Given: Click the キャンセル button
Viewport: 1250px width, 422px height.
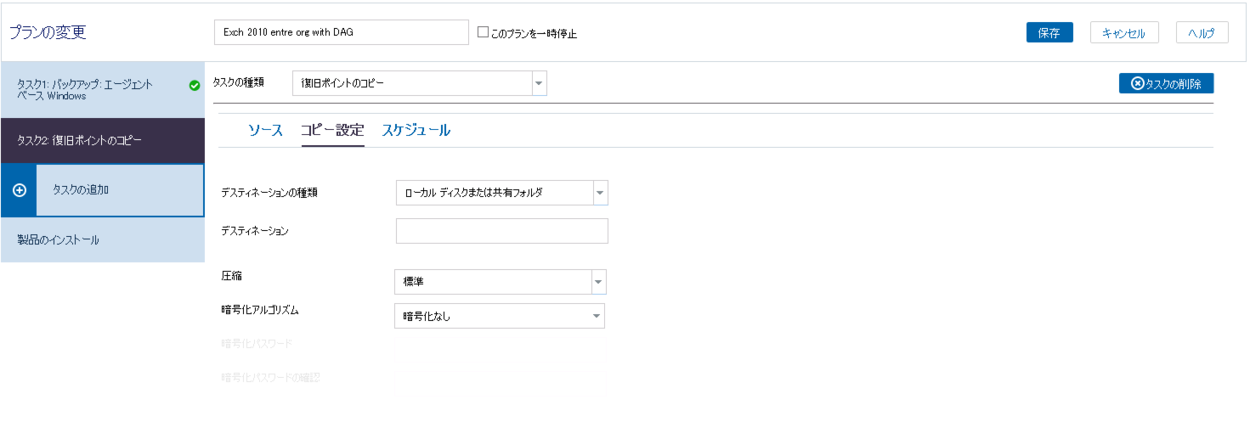Looking at the screenshot, I should pyautogui.click(x=1124, y=32).
